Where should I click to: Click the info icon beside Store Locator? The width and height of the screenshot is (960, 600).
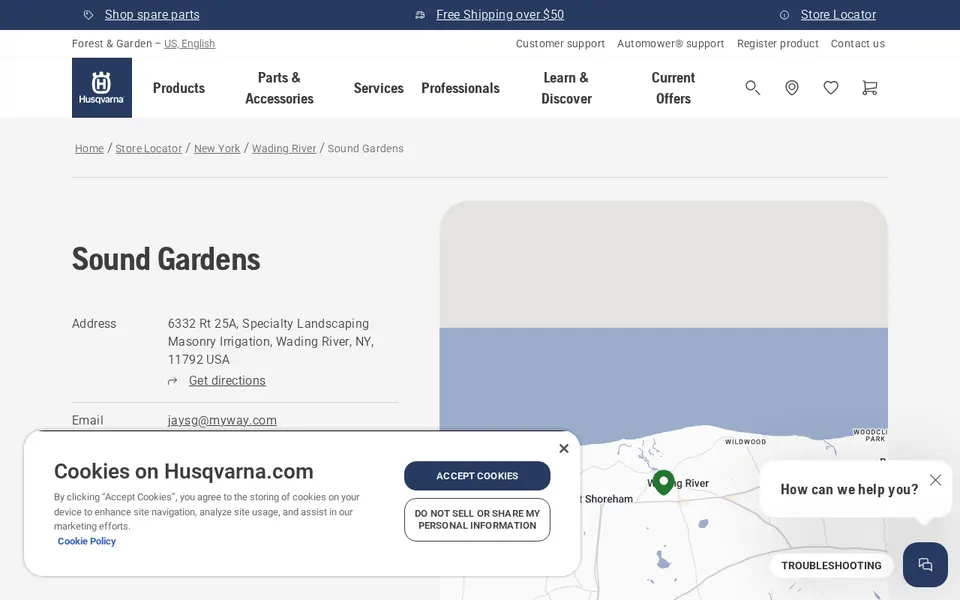pyautogui.click(x=784, y=15)
